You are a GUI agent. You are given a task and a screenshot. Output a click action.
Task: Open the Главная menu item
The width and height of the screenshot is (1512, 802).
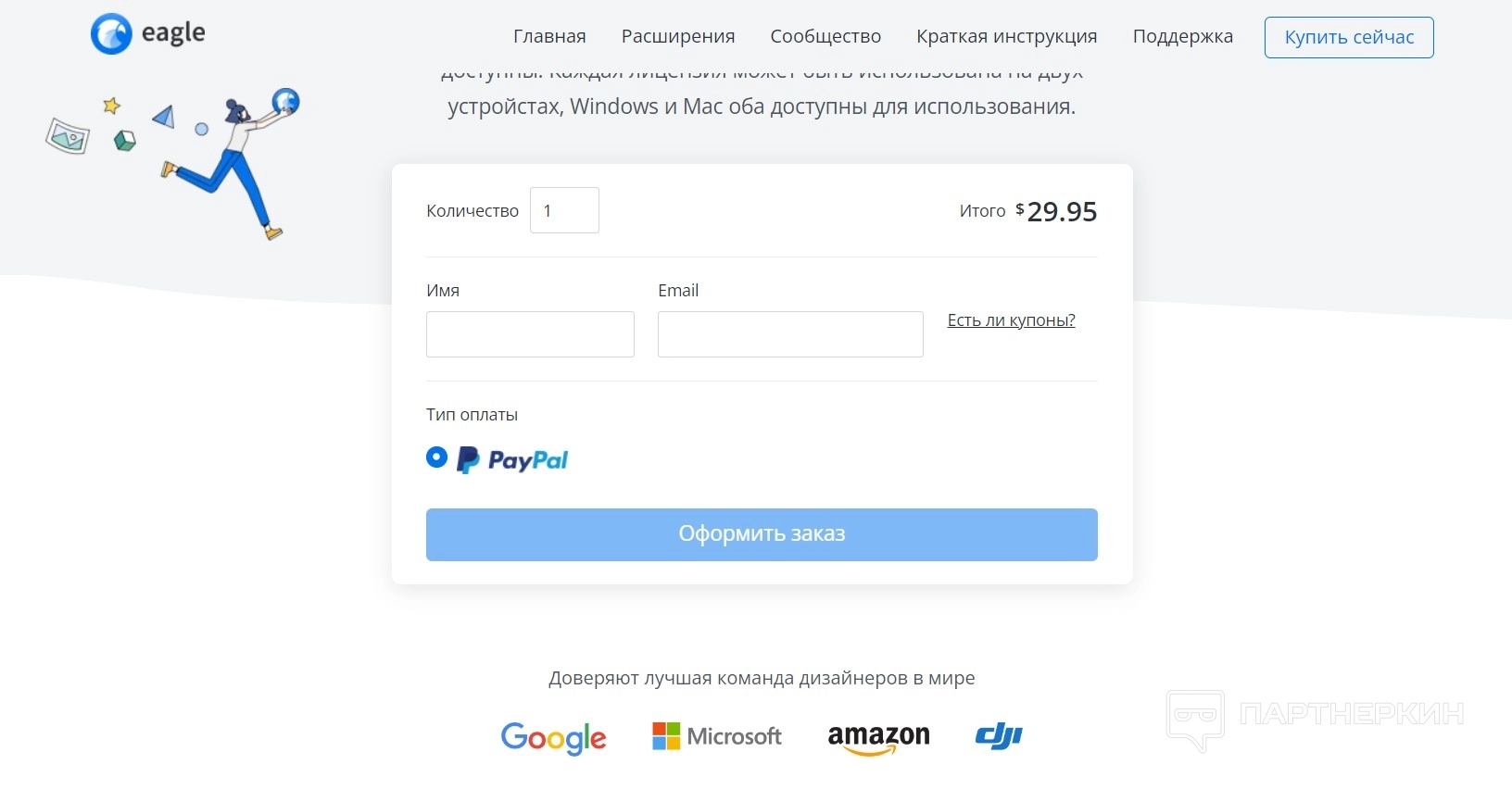[549, 37]
